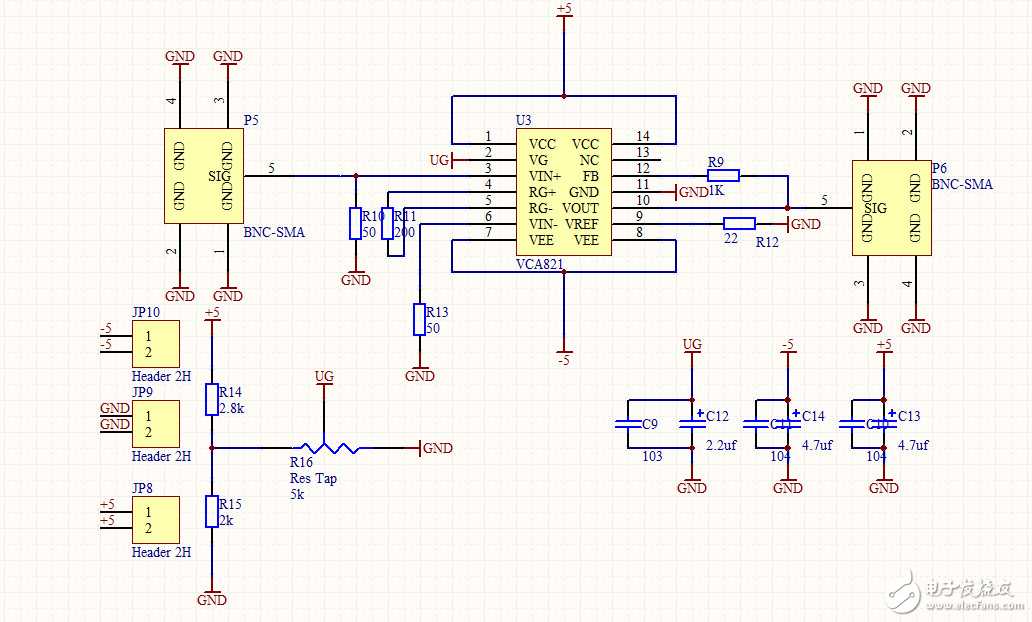The width and height of the screenshot is (1032, 622).
Task: Click the VOUT pin label on U3
Action: click(580, 208)
